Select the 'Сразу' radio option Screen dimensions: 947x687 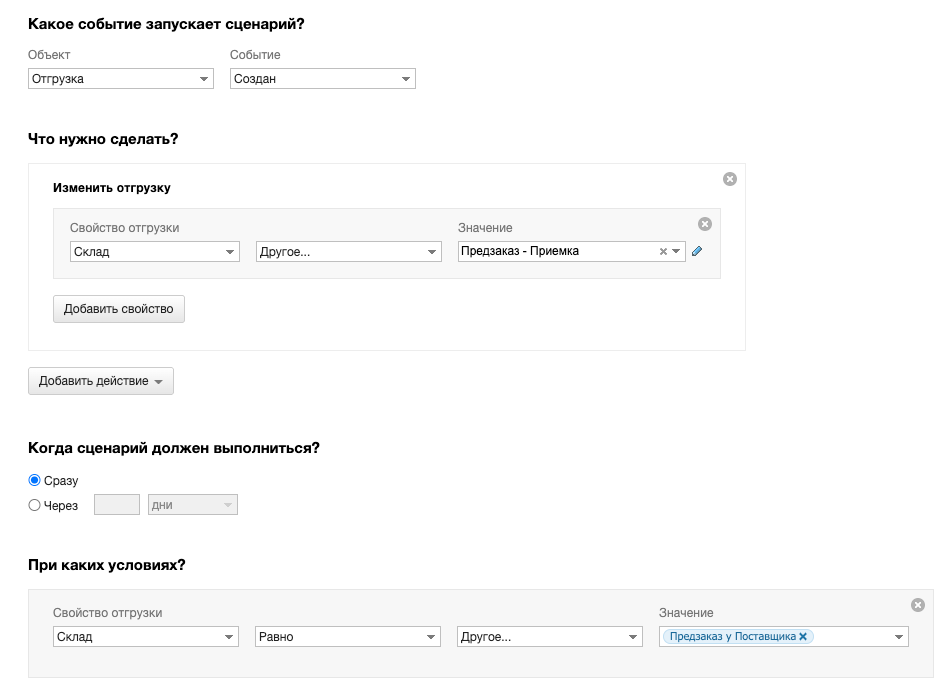35,481
